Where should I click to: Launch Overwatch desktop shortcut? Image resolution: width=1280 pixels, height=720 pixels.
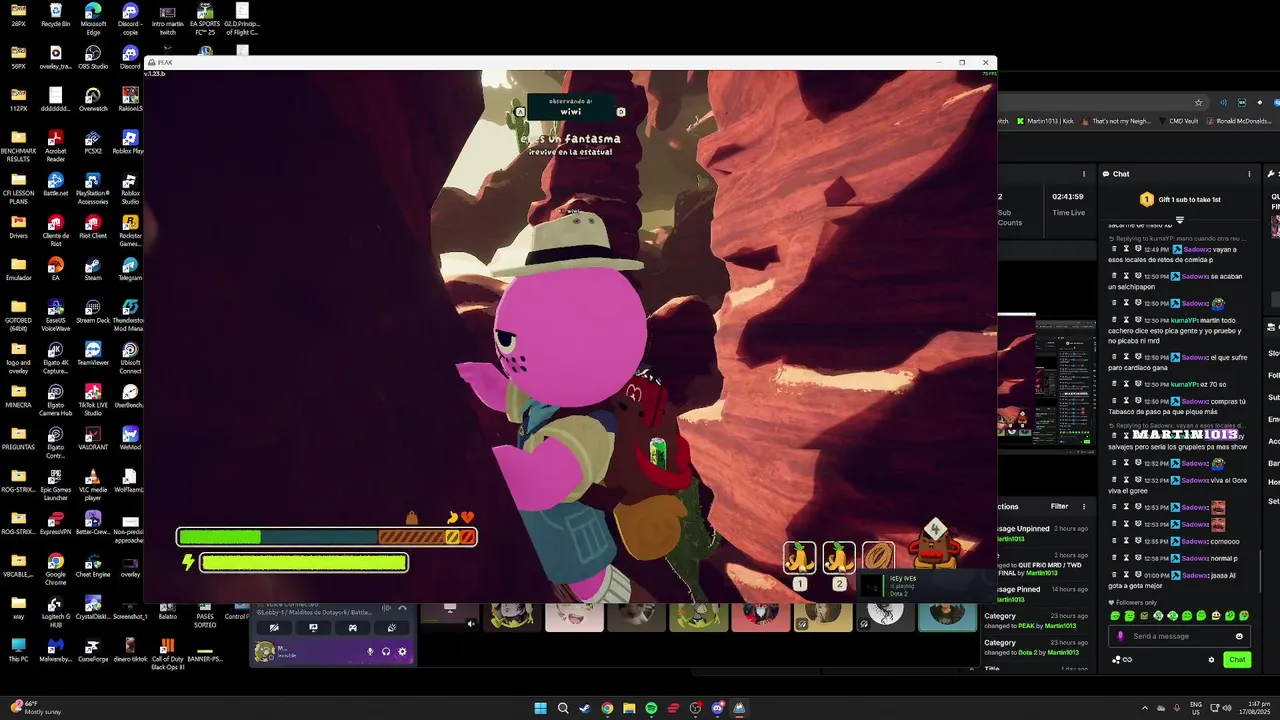[x=93, y=100]
